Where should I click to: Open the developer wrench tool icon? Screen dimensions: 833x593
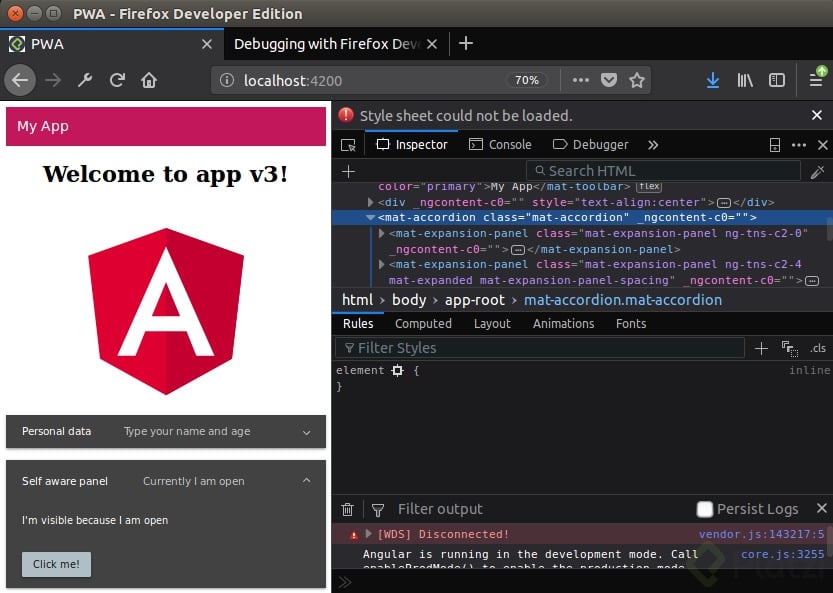point(85,80)
